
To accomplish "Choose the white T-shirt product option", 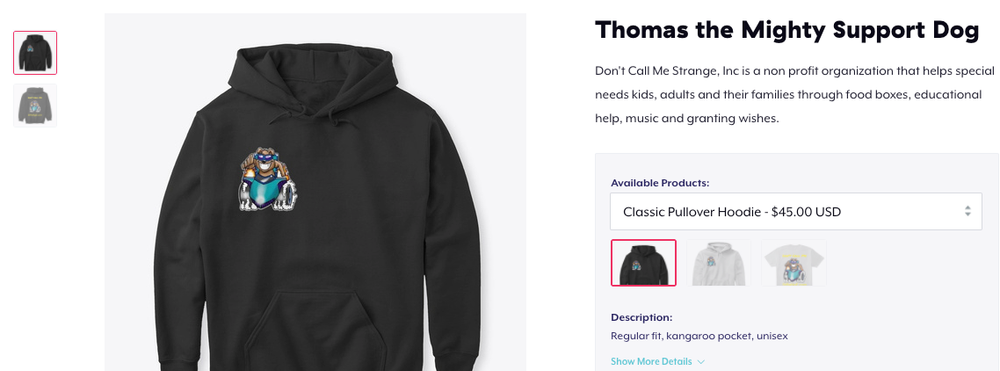I will tap(794, 263).
